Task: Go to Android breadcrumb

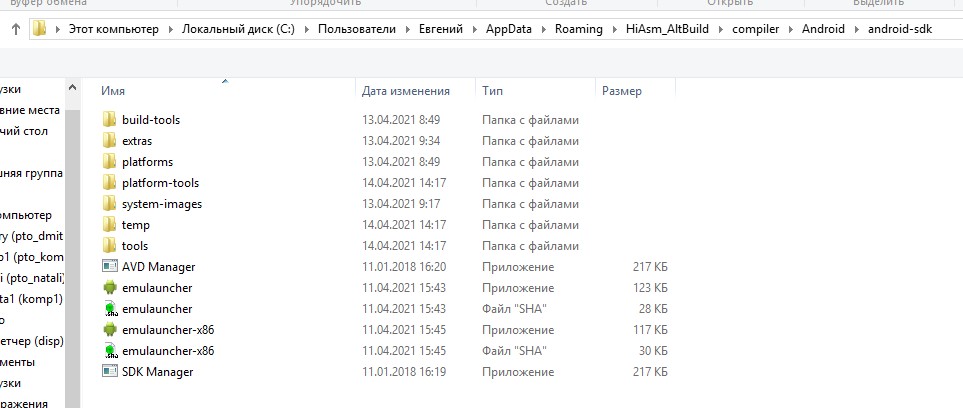Action: 824,29
